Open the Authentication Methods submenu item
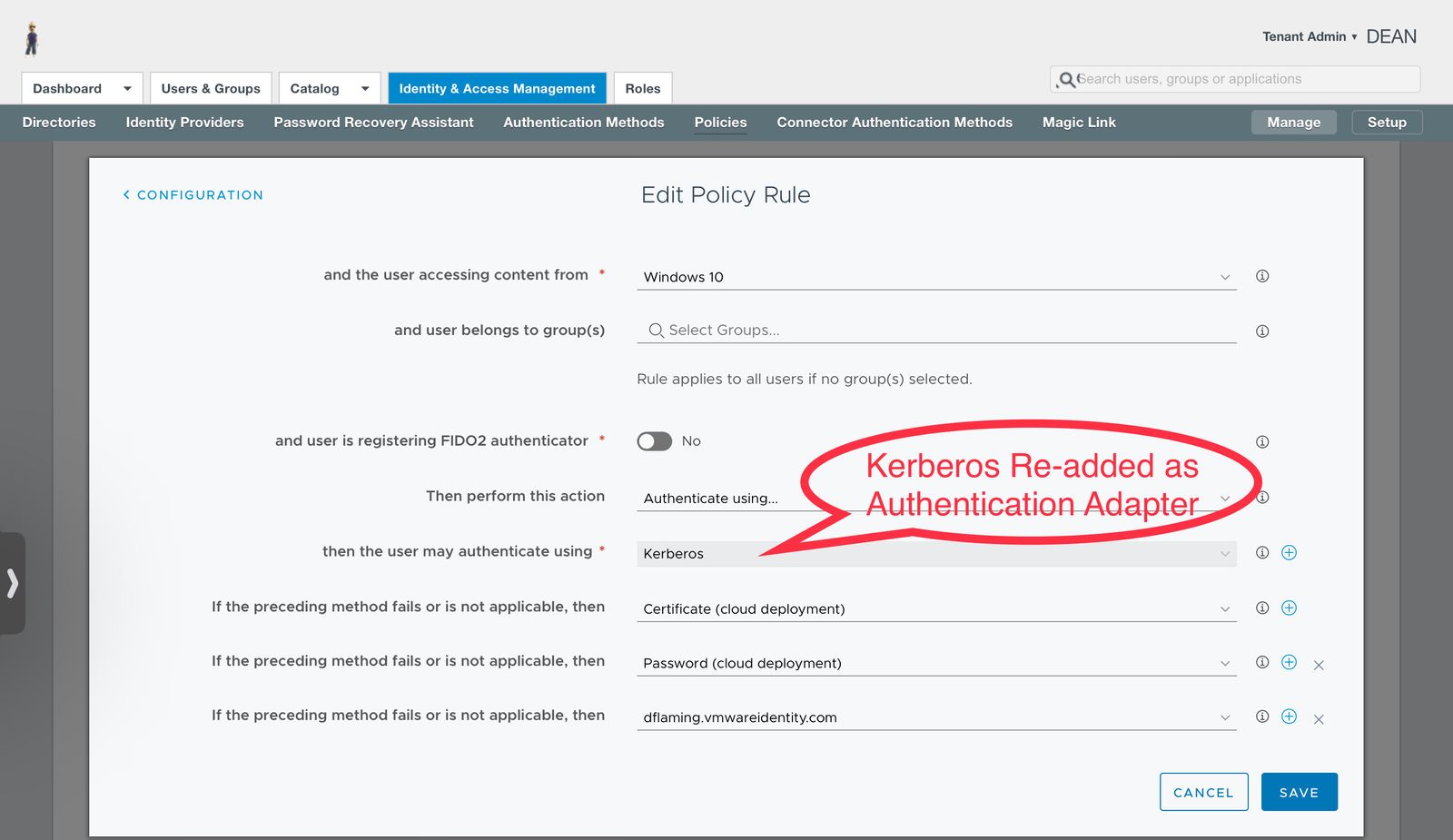The height and width of the screenshot is (840, 1453). [583, 123]
